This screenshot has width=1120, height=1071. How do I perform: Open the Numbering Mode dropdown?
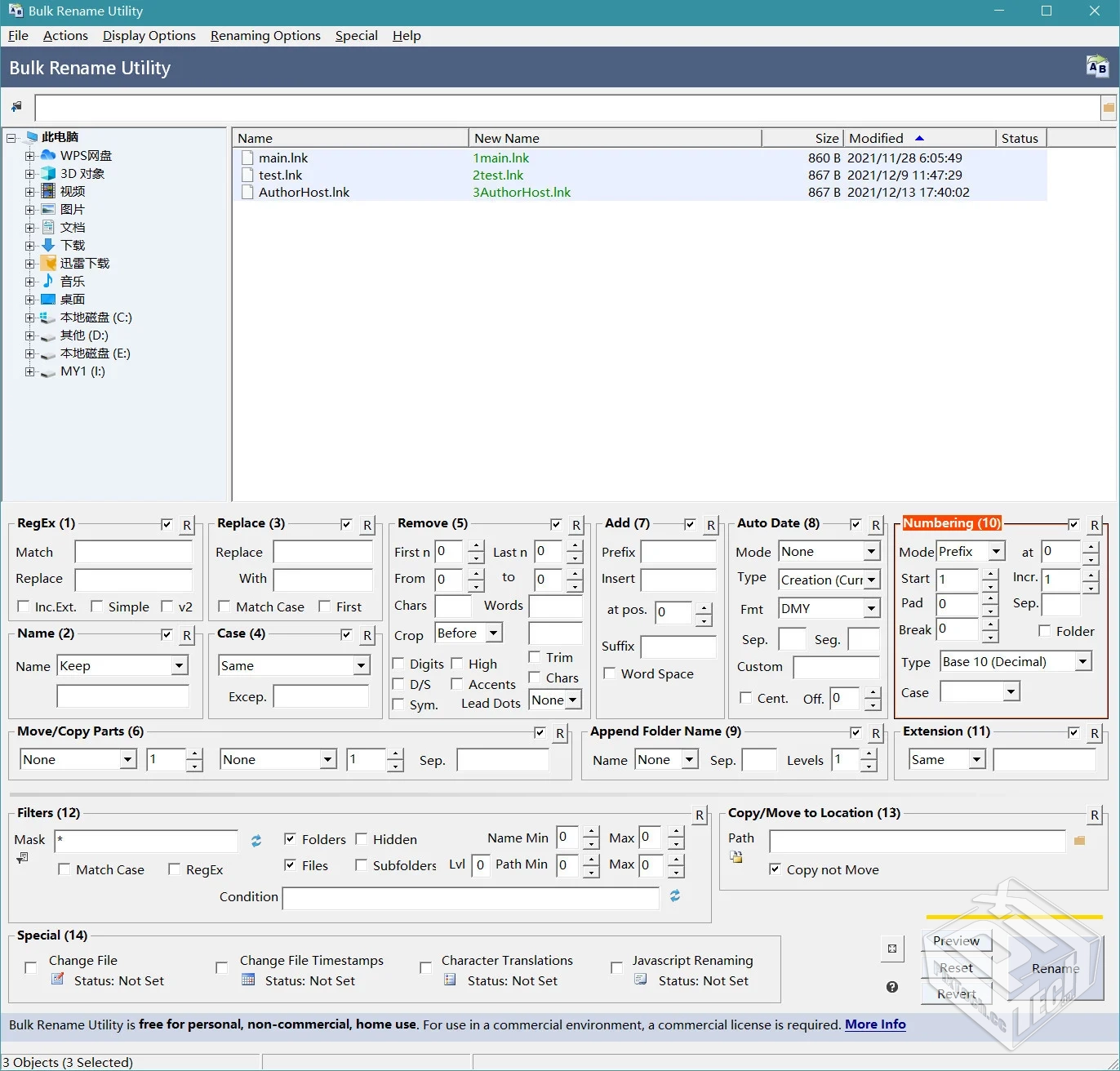(x=996, y=552)
